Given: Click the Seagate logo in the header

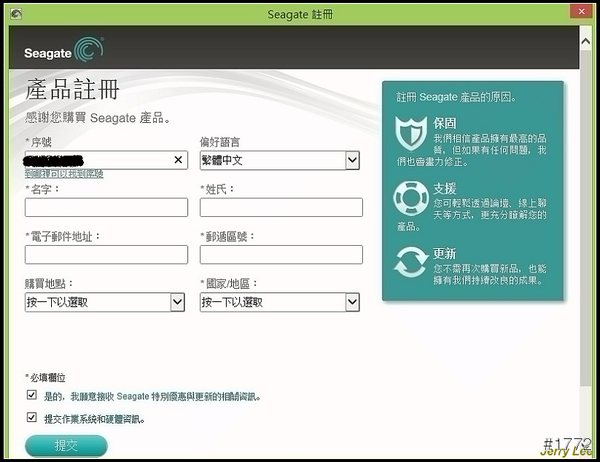Looking at the screenshot, I should (x=63, y=50).
